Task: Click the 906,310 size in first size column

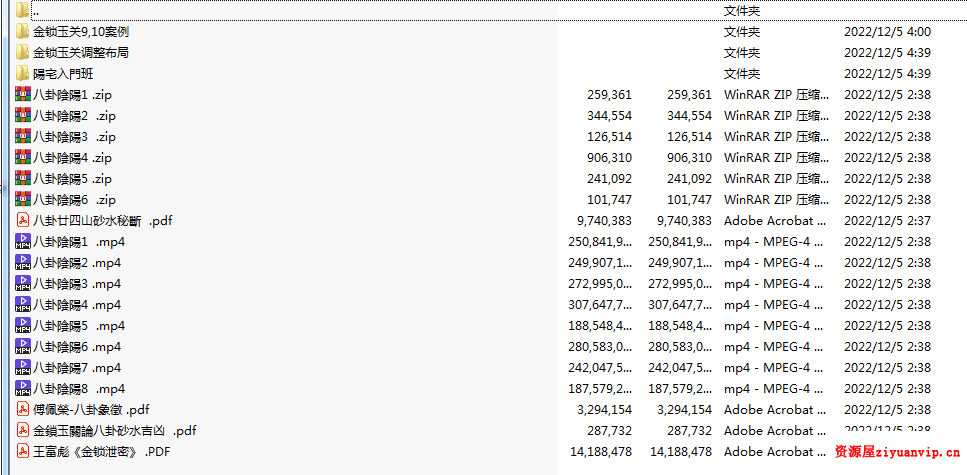Action: pyautogui.click(x=609, y=158)
